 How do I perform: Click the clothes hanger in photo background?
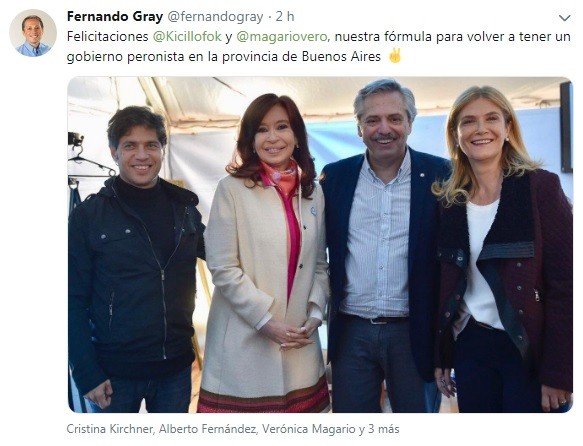[x=89, y=161]
